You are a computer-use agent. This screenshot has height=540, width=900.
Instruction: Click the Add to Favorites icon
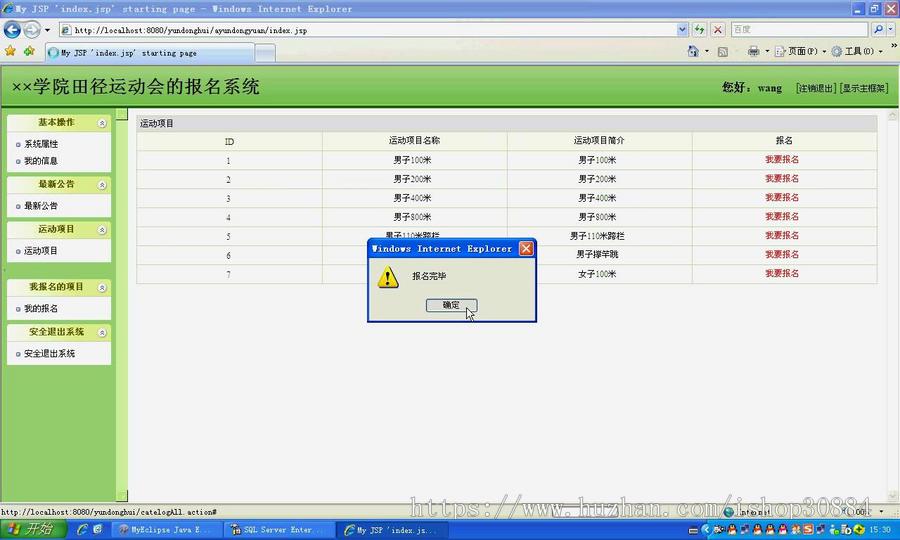pos(29,52)
